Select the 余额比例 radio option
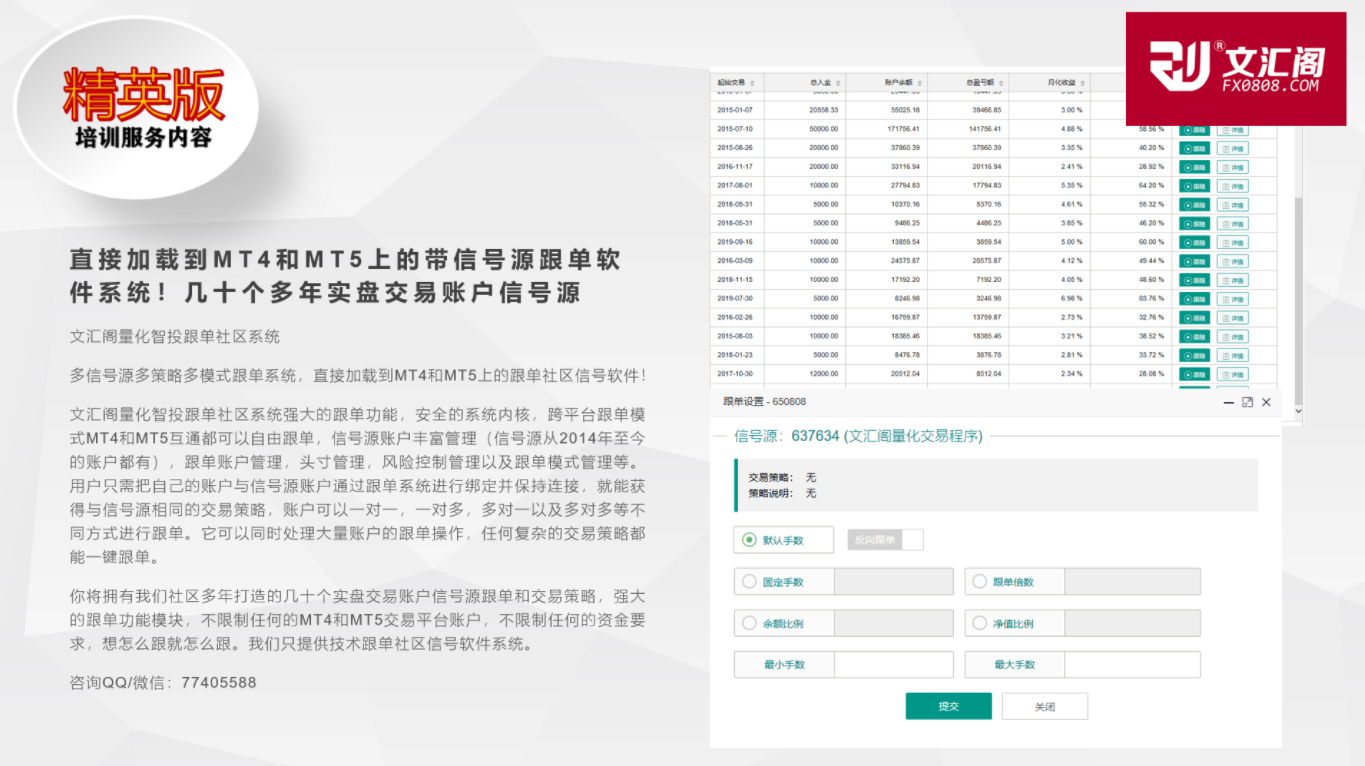 pos(749,623)
